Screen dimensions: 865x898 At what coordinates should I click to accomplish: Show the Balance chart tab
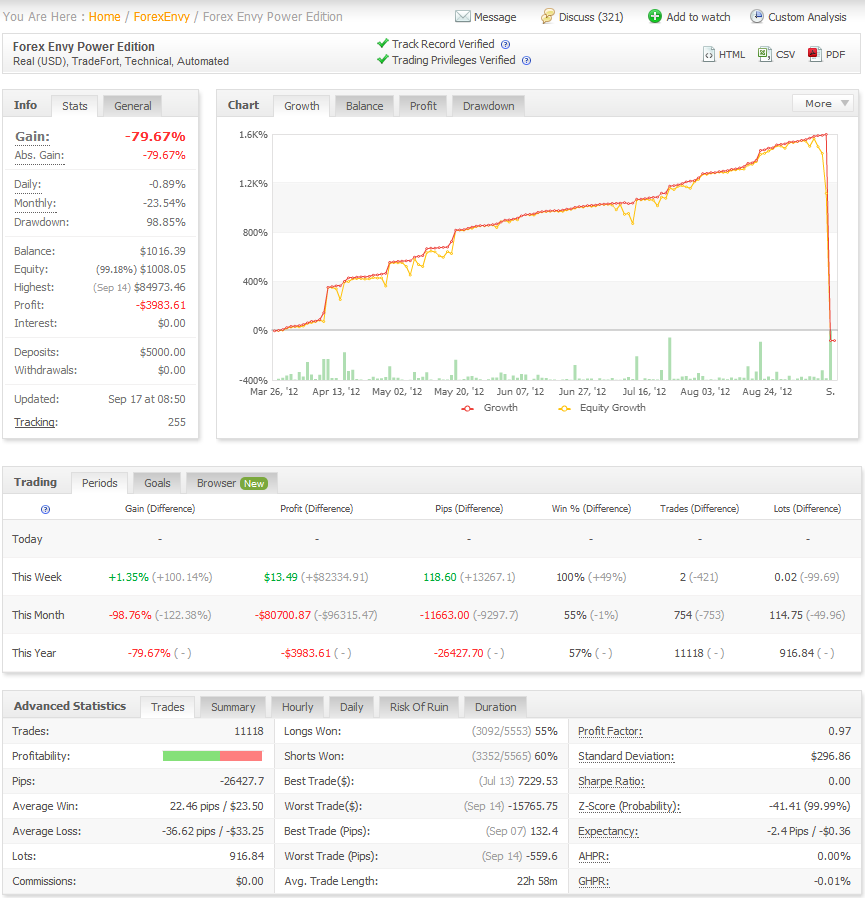point(364,106)
